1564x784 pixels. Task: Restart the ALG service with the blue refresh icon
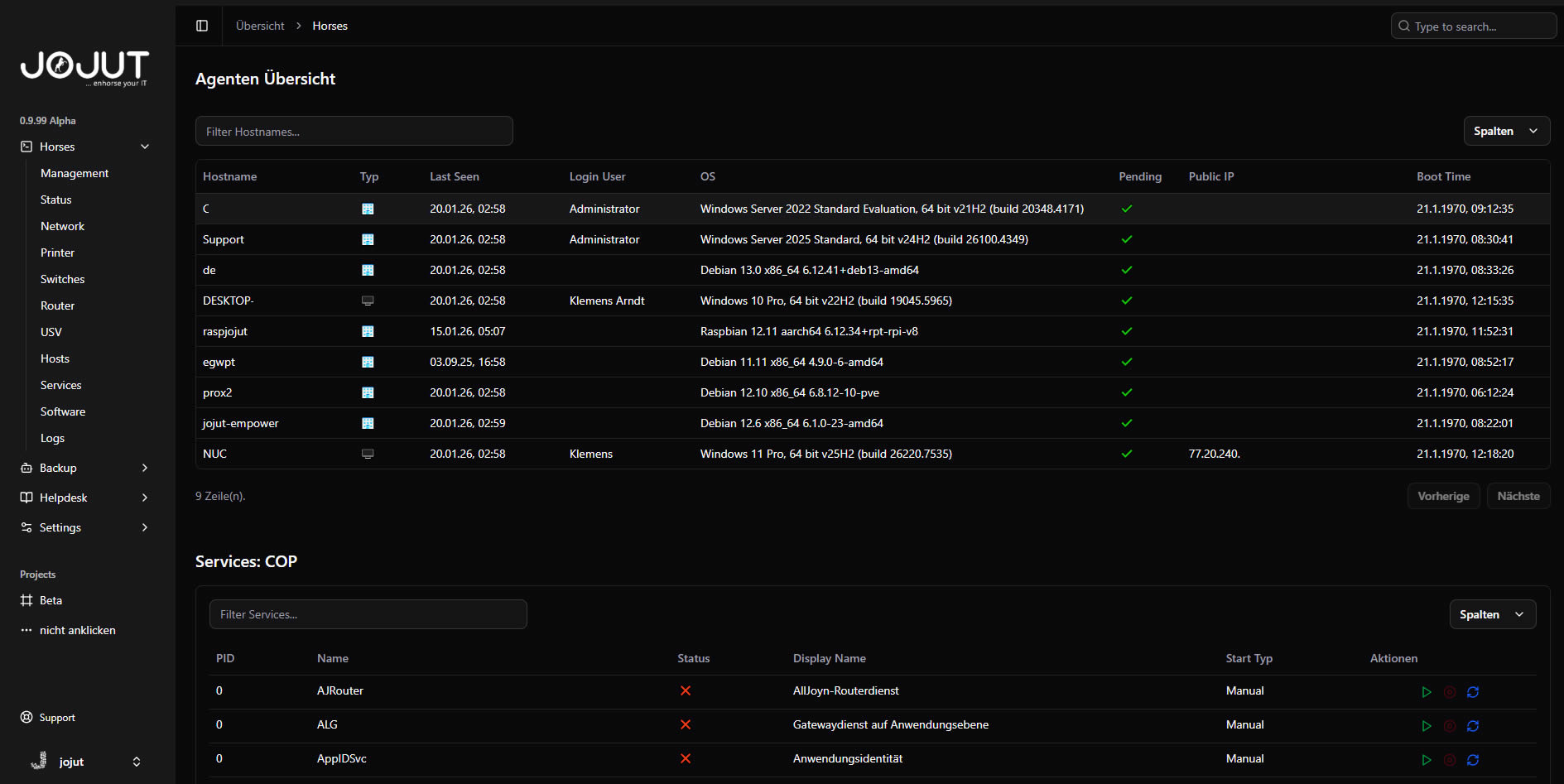tap(1473, 726)
